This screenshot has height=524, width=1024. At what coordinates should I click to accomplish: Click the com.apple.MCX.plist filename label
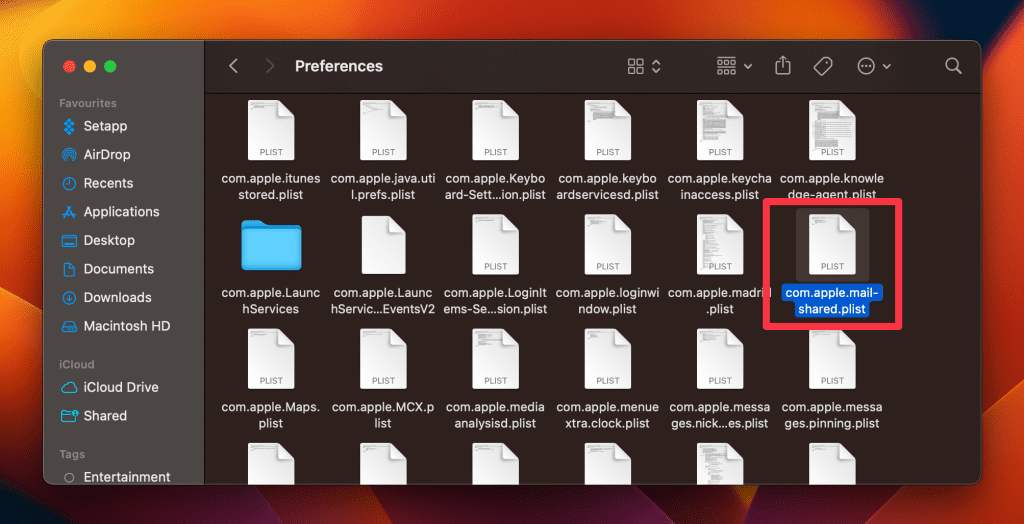point(383,415)
